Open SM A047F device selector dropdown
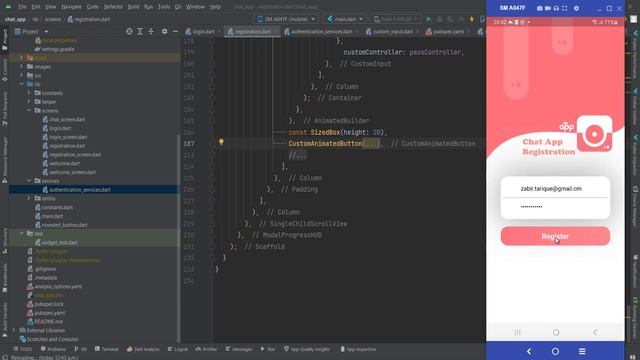640x360 pixels. 286,19
